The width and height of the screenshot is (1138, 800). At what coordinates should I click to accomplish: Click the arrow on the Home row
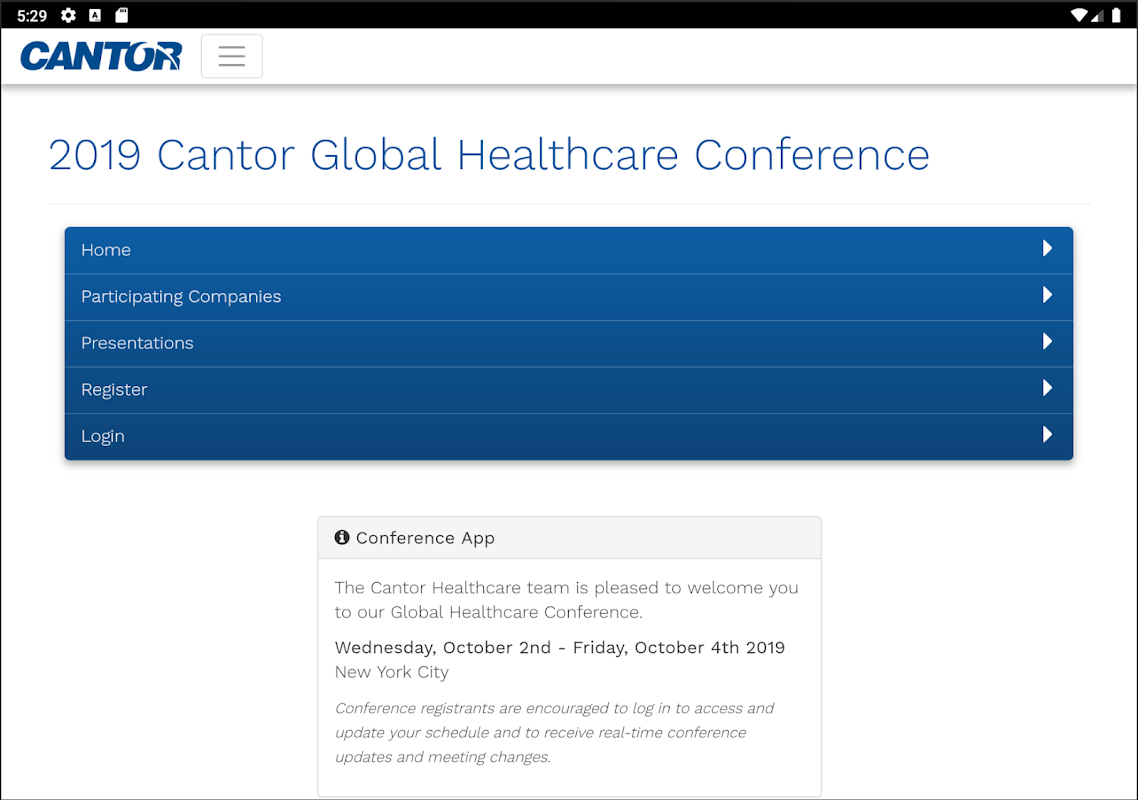[x=1047, y=248]
